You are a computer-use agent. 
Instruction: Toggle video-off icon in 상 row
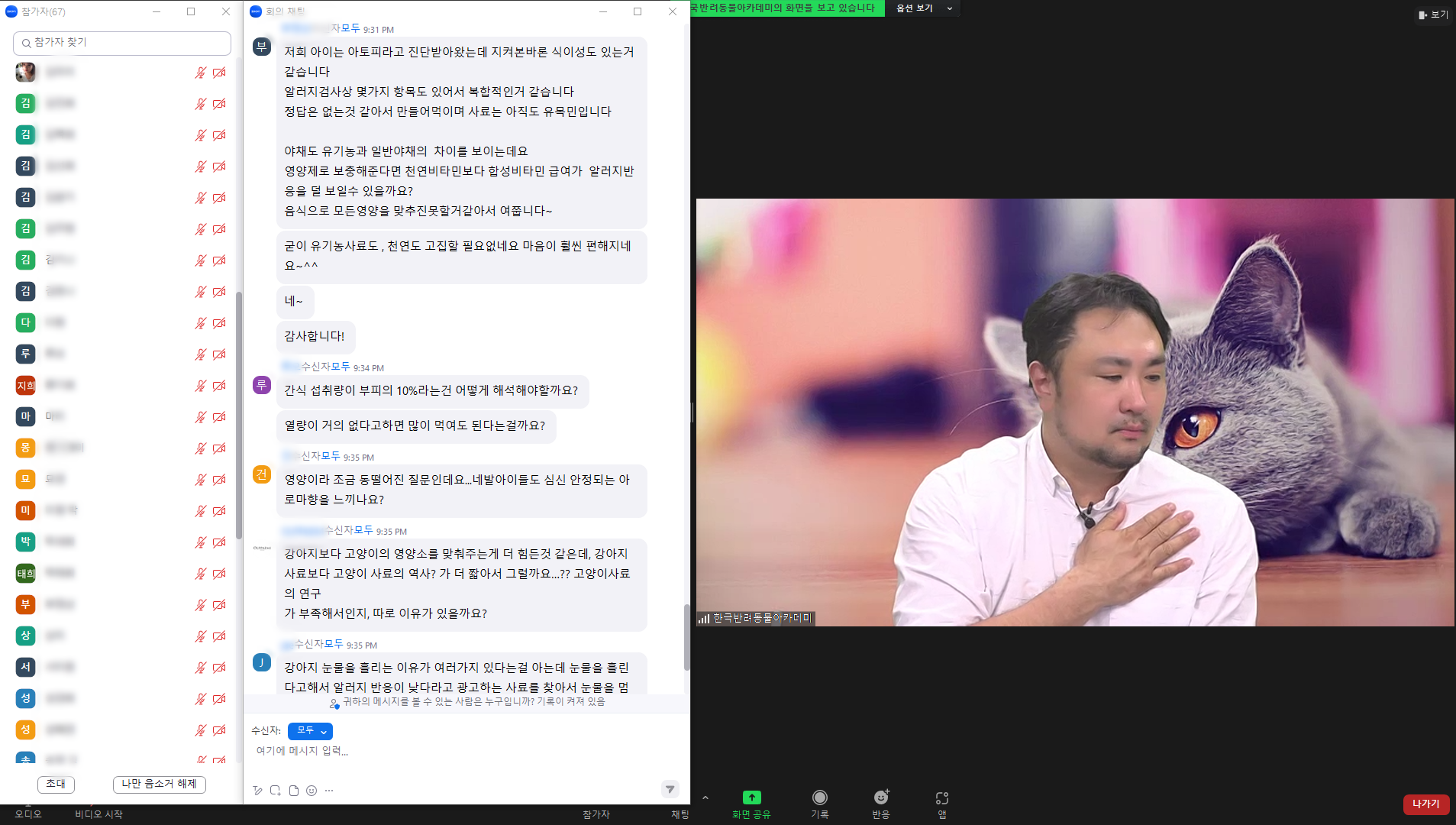[x=219, y=636]
